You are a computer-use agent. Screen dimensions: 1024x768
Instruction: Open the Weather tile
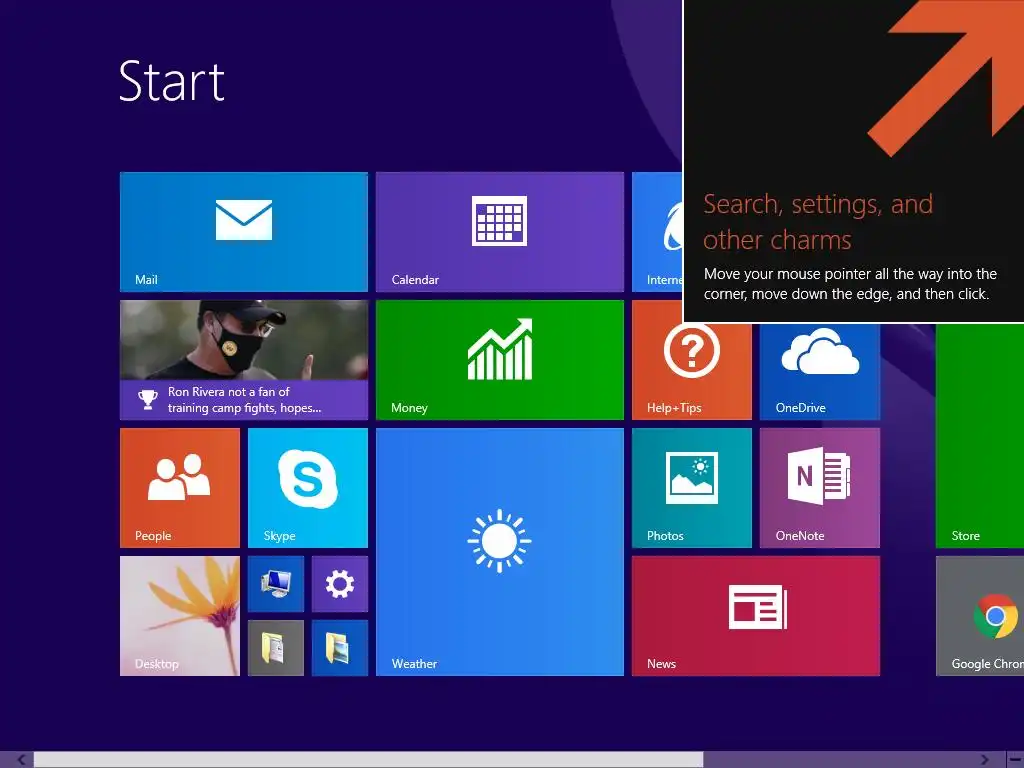[500, 552]
